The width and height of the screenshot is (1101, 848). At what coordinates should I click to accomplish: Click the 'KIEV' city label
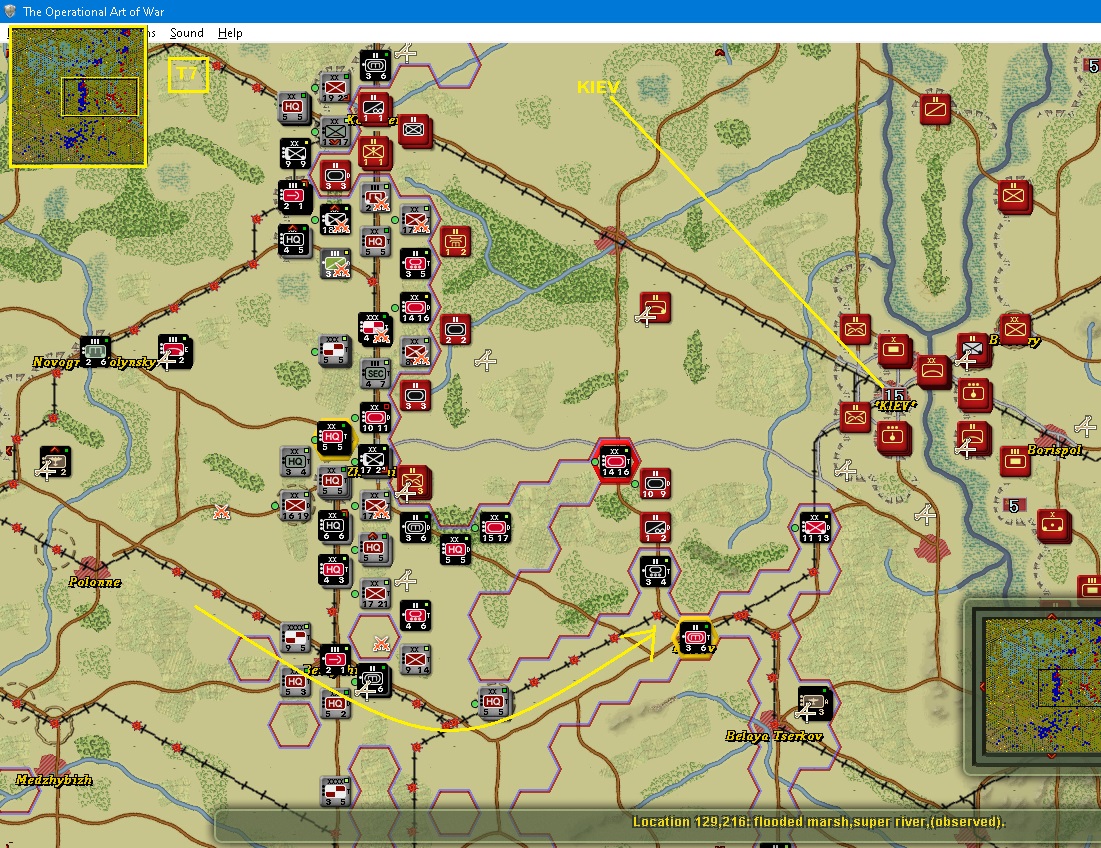coord(895,406)
